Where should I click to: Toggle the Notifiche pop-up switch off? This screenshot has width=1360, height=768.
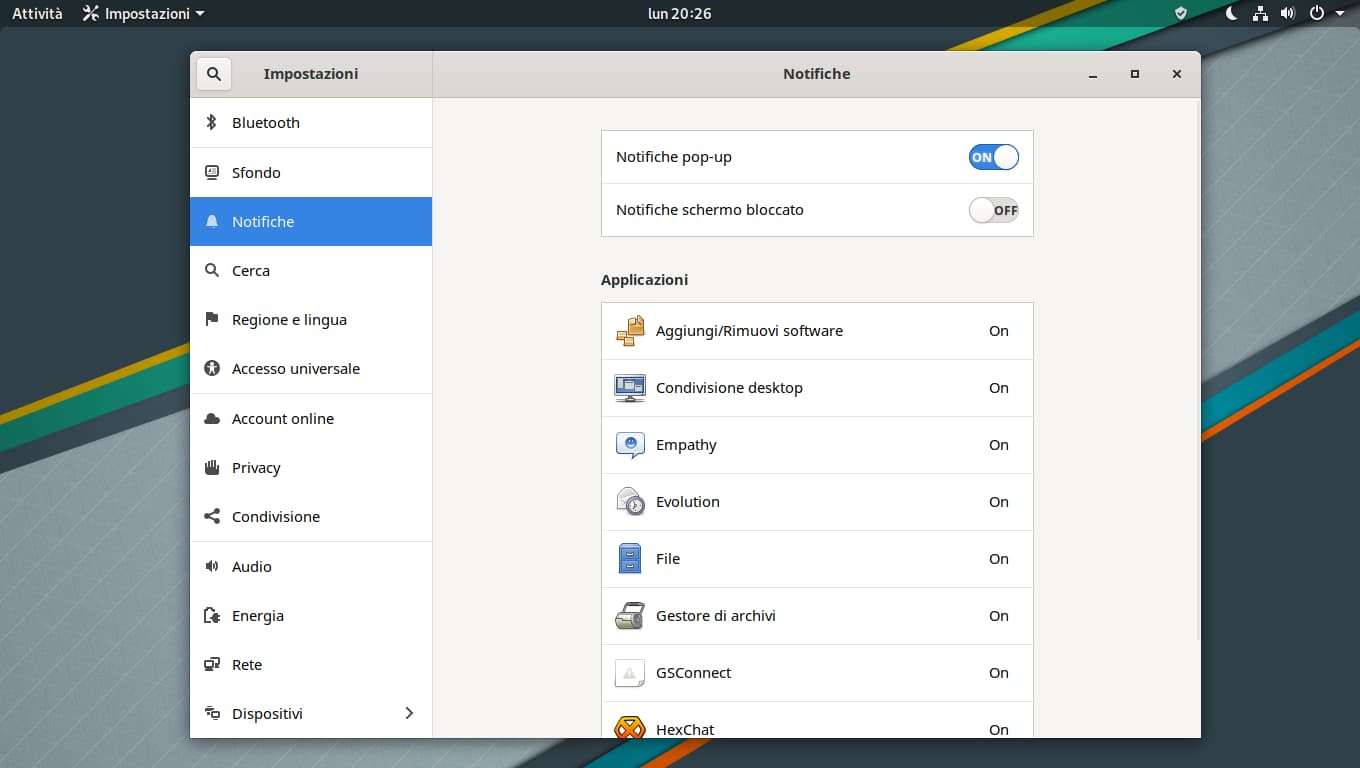(993, 157)
